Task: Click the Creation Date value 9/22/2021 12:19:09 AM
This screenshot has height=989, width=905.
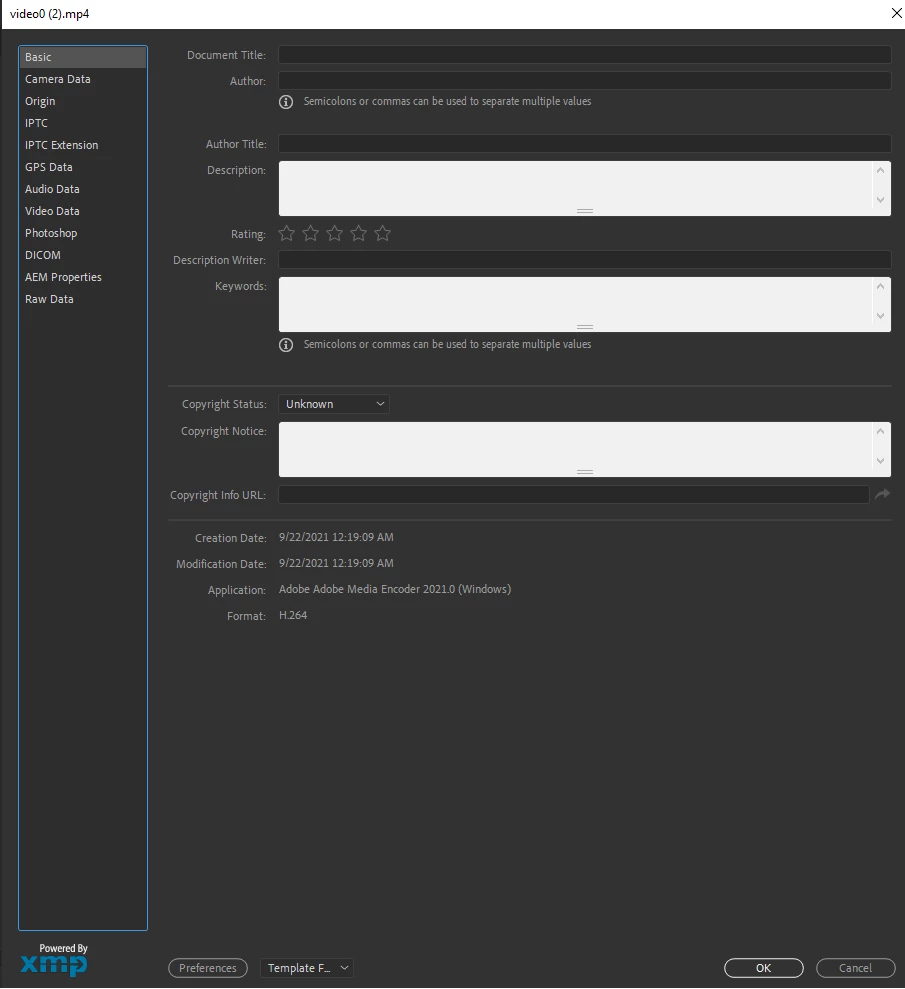Action: [336, 537]
